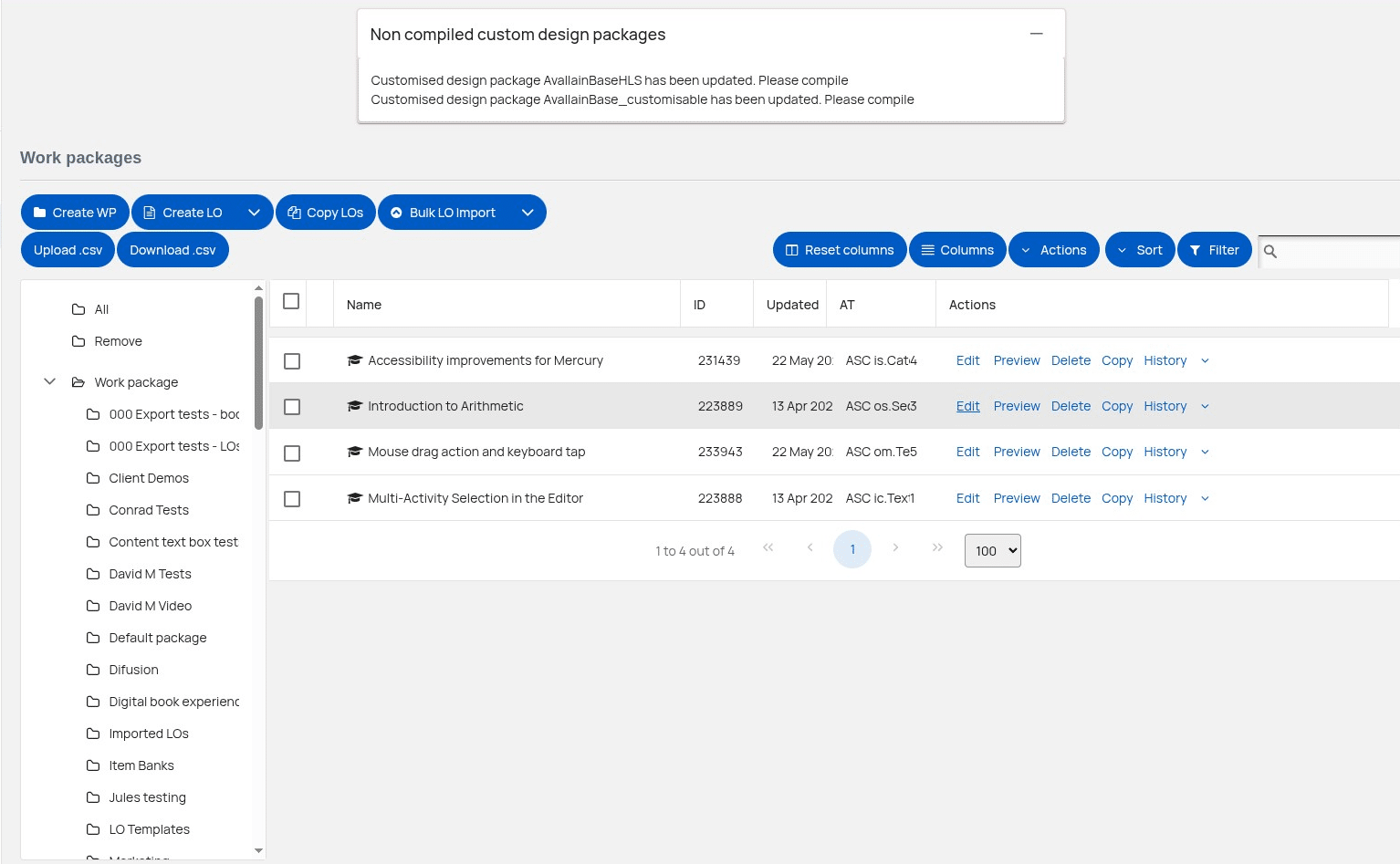The width and height of the screenshot is (1400, 864).
Task: Go to last page pagination icon
Action: click(937, 547)
